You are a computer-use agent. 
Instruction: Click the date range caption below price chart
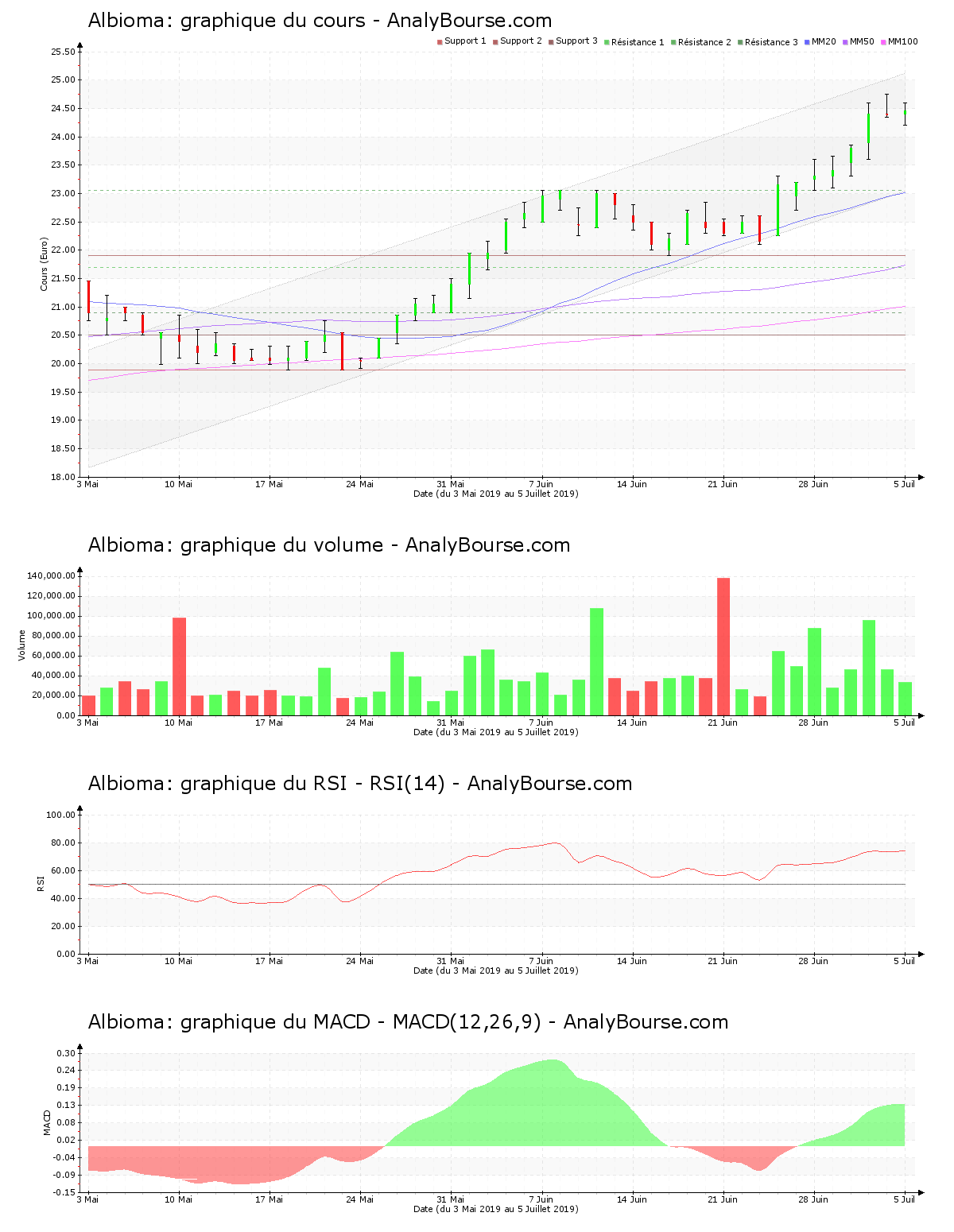496,494
